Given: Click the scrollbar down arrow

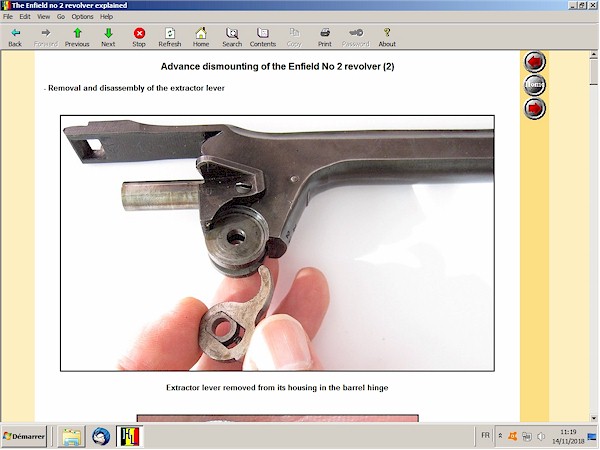Looking at the screenshot, I should [x=593, y=418].
